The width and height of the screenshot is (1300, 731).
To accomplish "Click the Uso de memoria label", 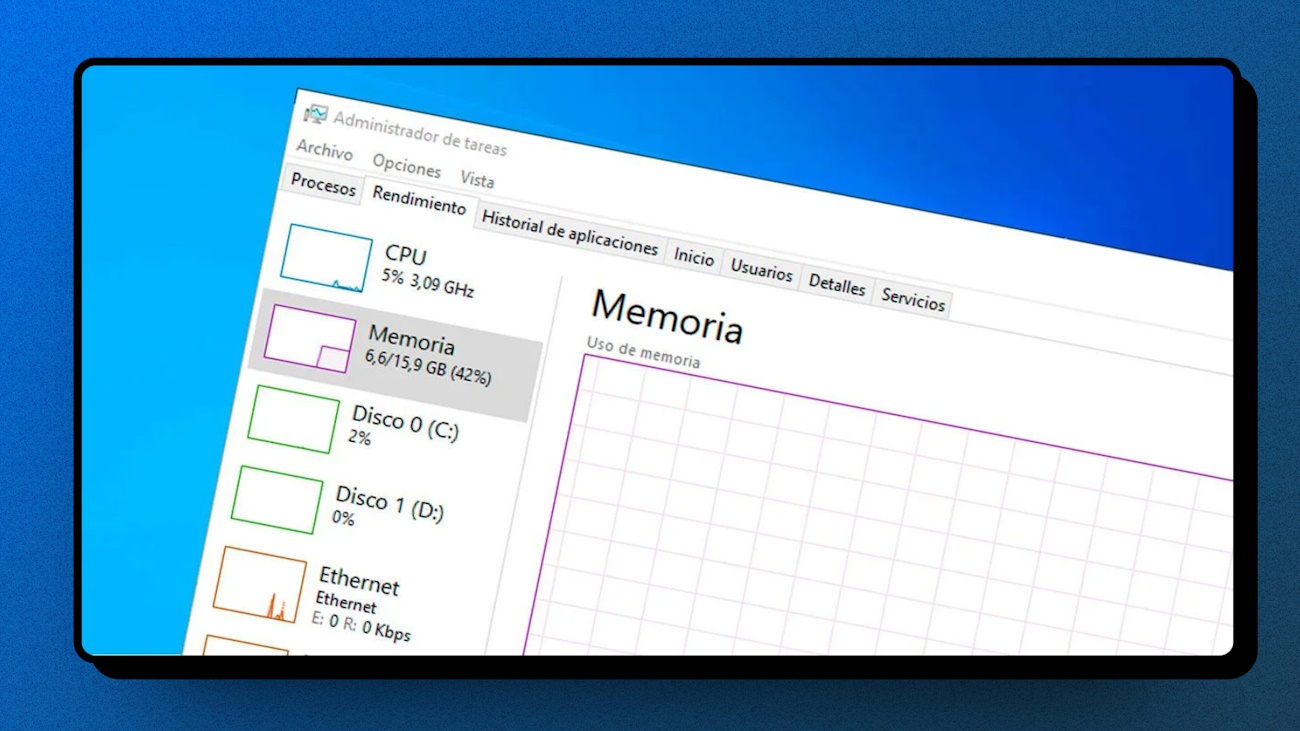I will 643,352.
